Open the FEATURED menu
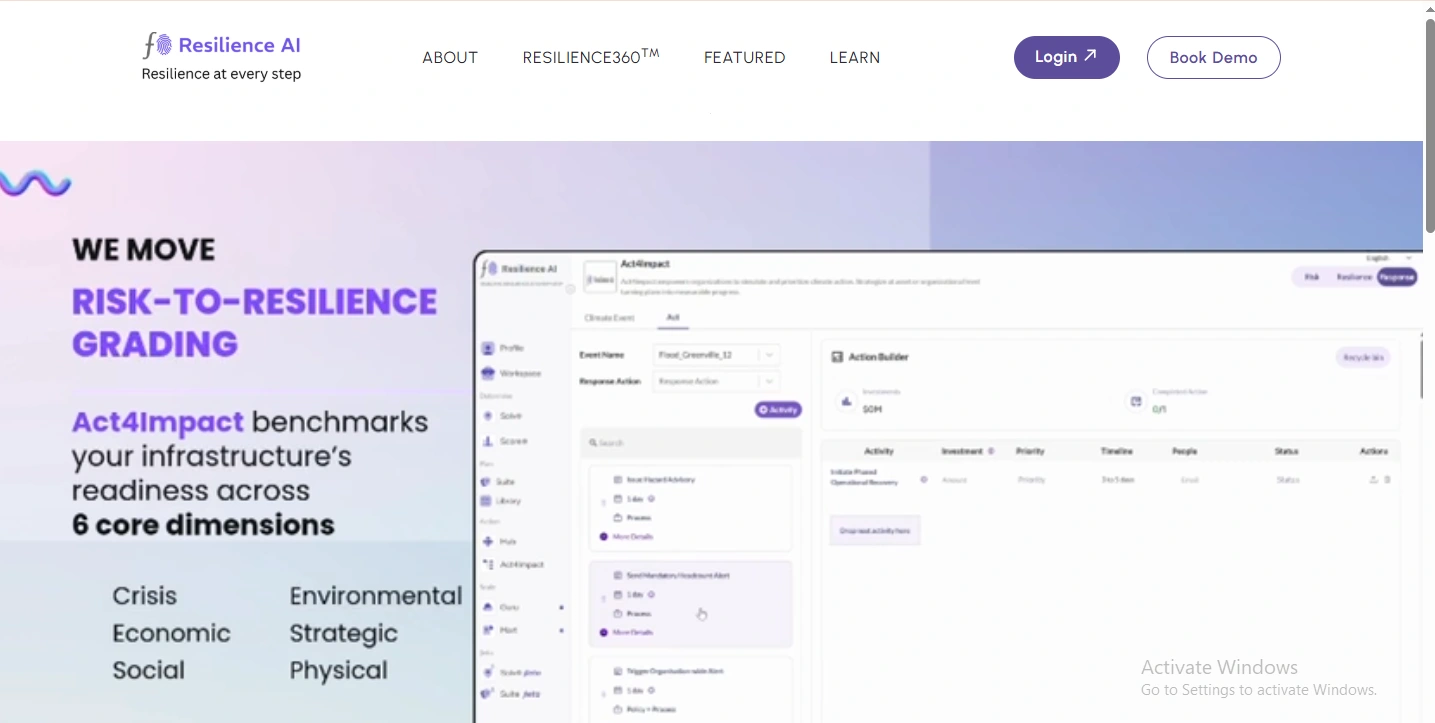 pos(745,58)
